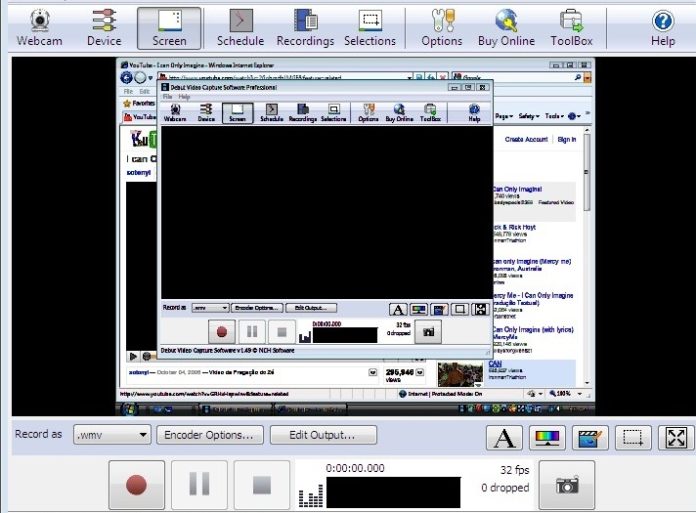Viewport: 696px width, 513px height.
Task: Open the video effects clapperboard tool
Action: tap(590, 438)
